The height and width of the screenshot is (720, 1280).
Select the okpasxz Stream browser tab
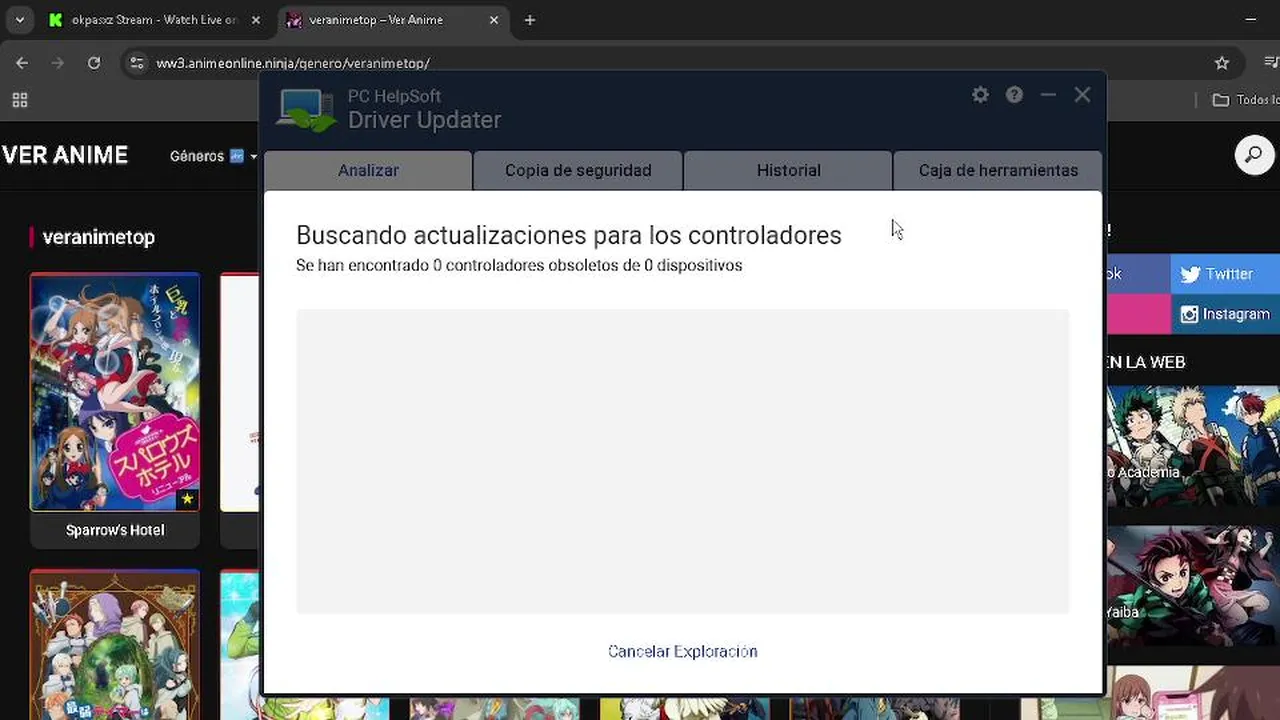tap(155, 20)
